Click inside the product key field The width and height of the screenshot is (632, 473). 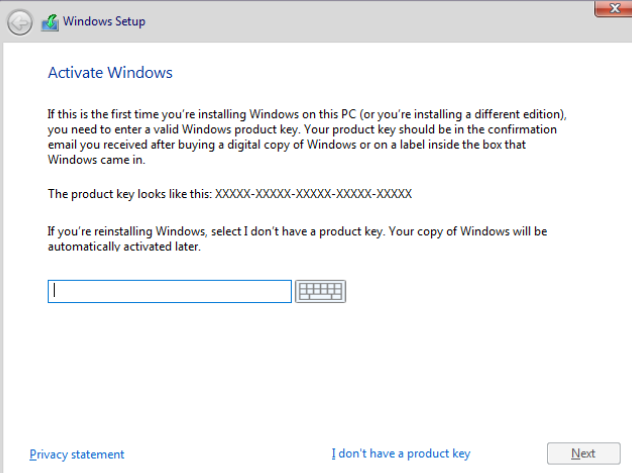pos(169,291)
